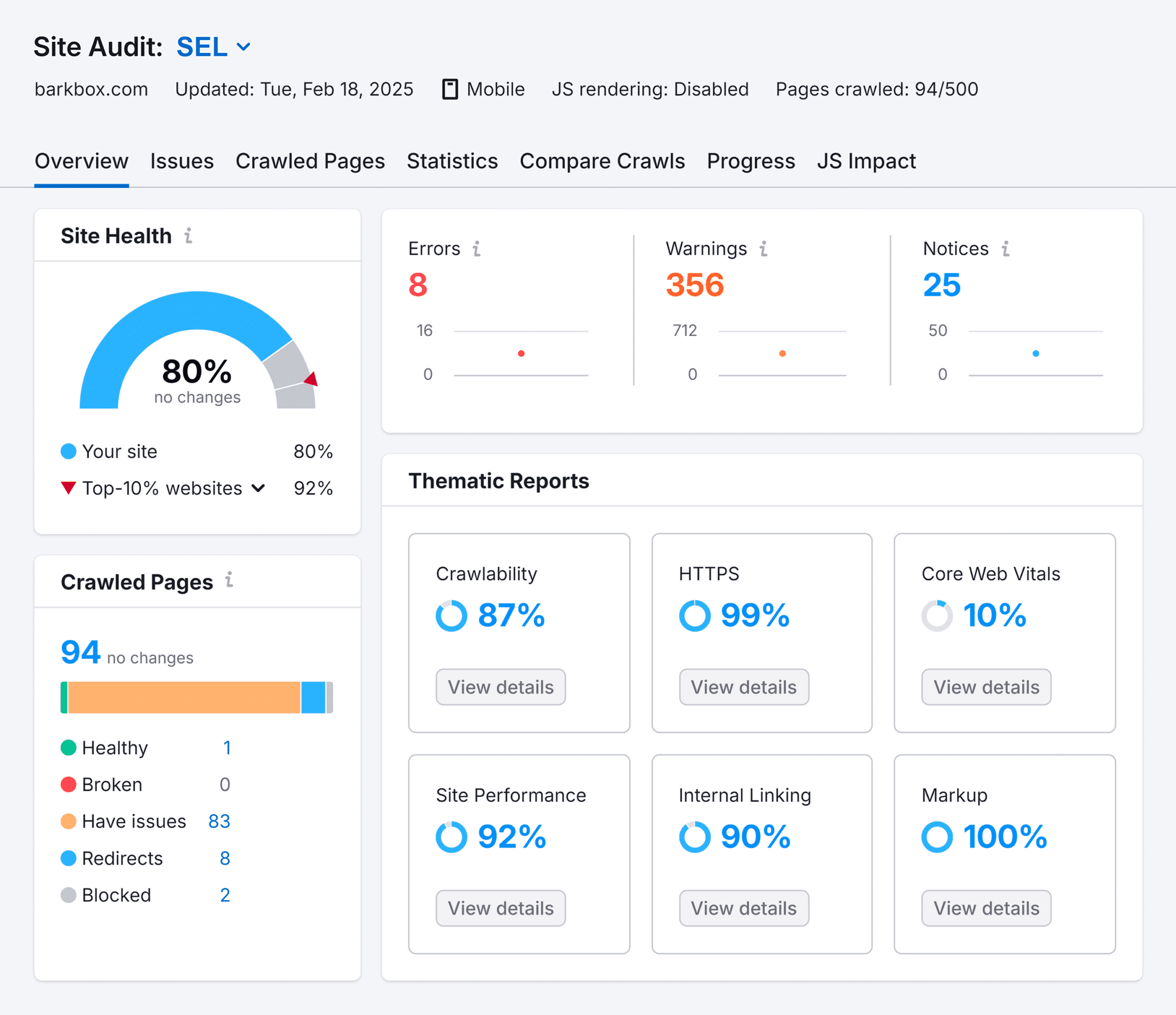This screenshot has width=1176, height=1015.
Task: Click the Site Performance donut icon
Action: [451, 837]
